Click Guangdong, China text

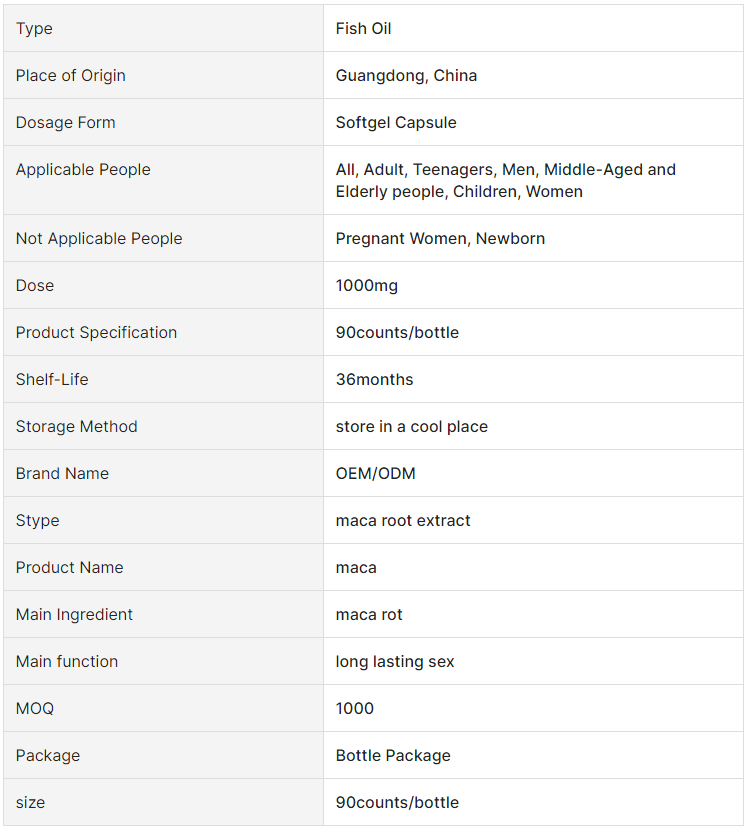tap(406, 76)
